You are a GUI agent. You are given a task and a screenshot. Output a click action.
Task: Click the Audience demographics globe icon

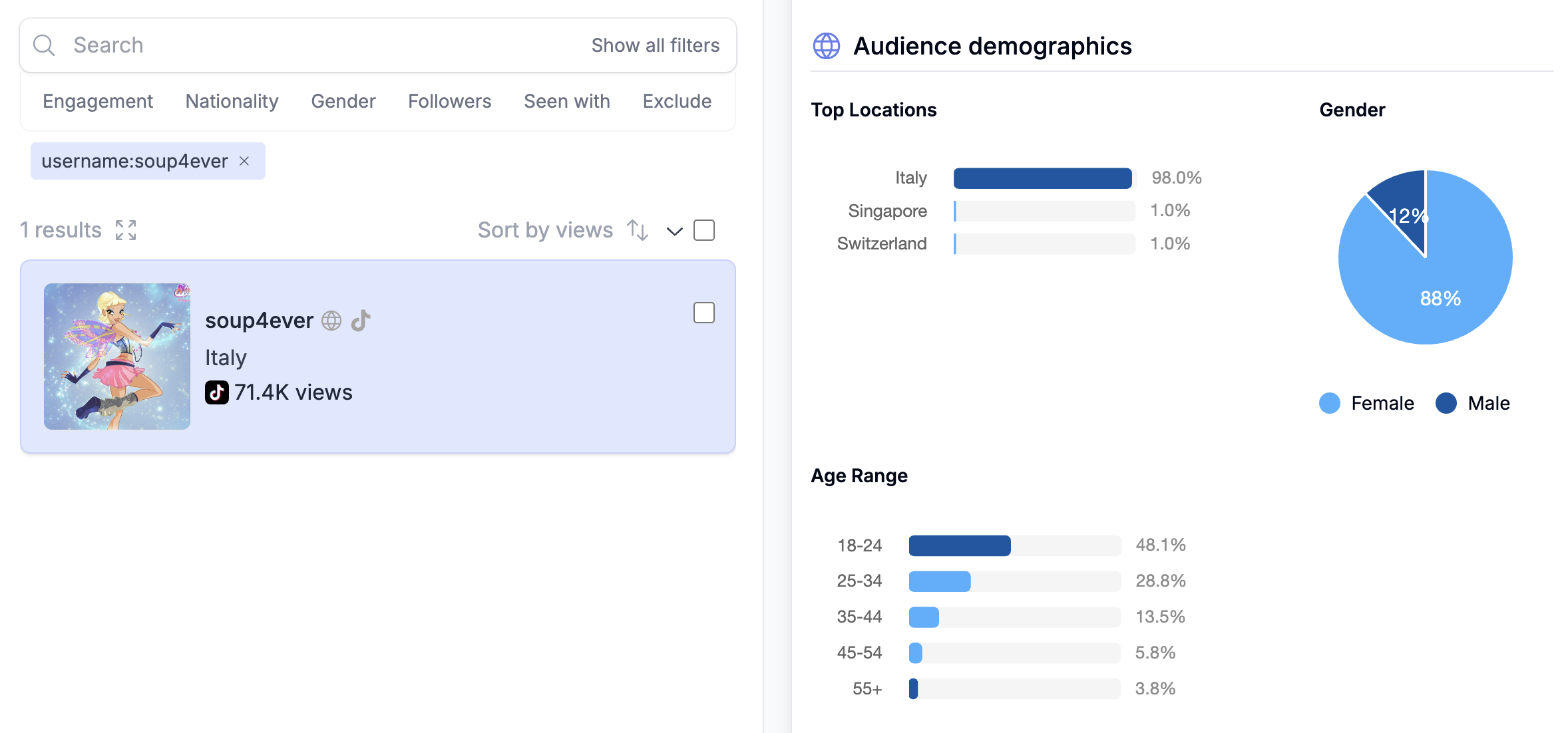click(827, 46)
